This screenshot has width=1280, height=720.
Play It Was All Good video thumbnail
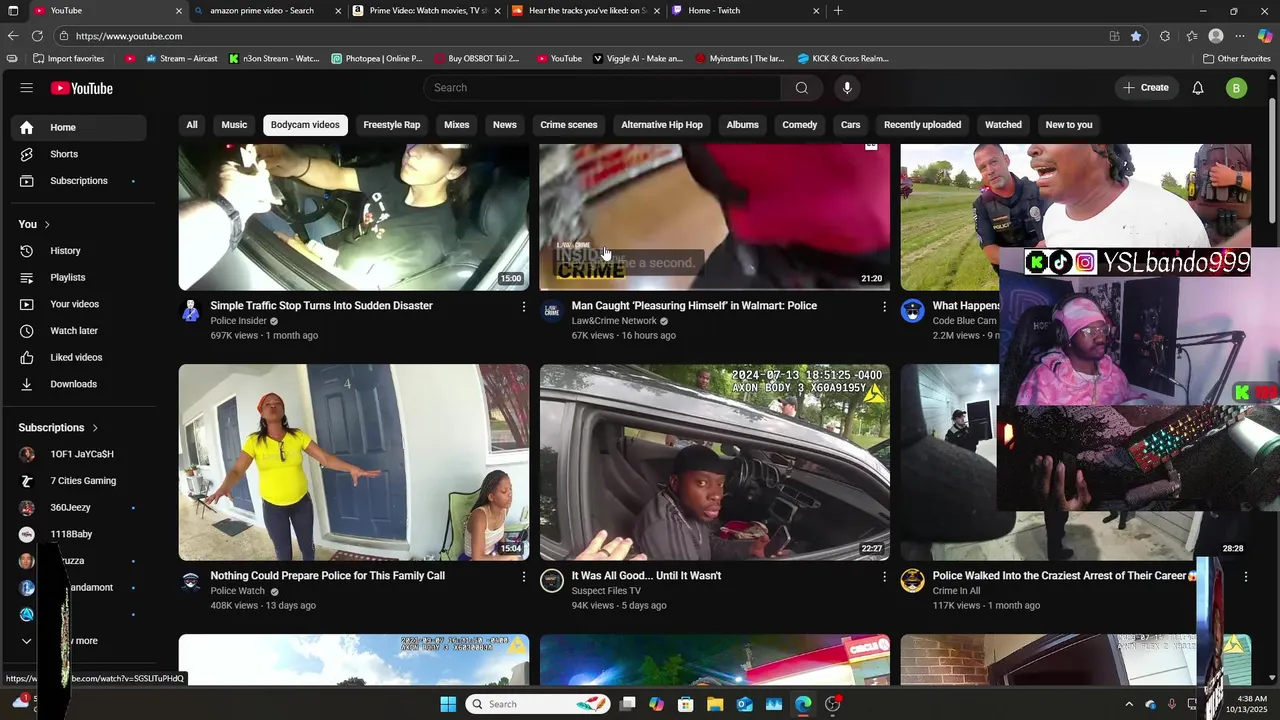(715, 462)
